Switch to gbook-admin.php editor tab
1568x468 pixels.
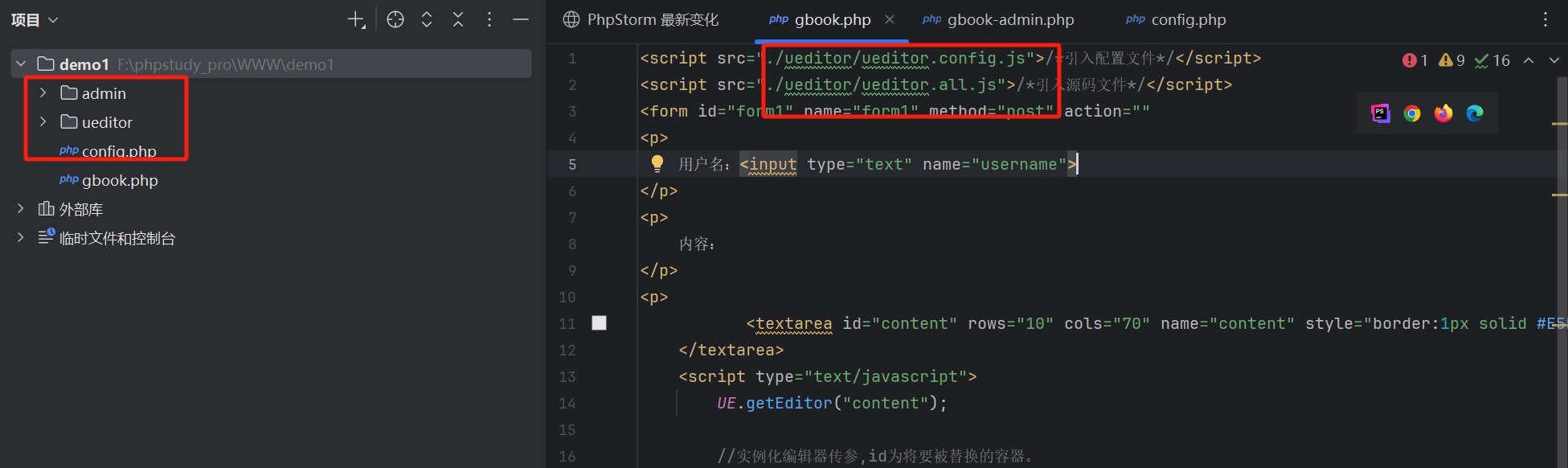pos(998,20)
